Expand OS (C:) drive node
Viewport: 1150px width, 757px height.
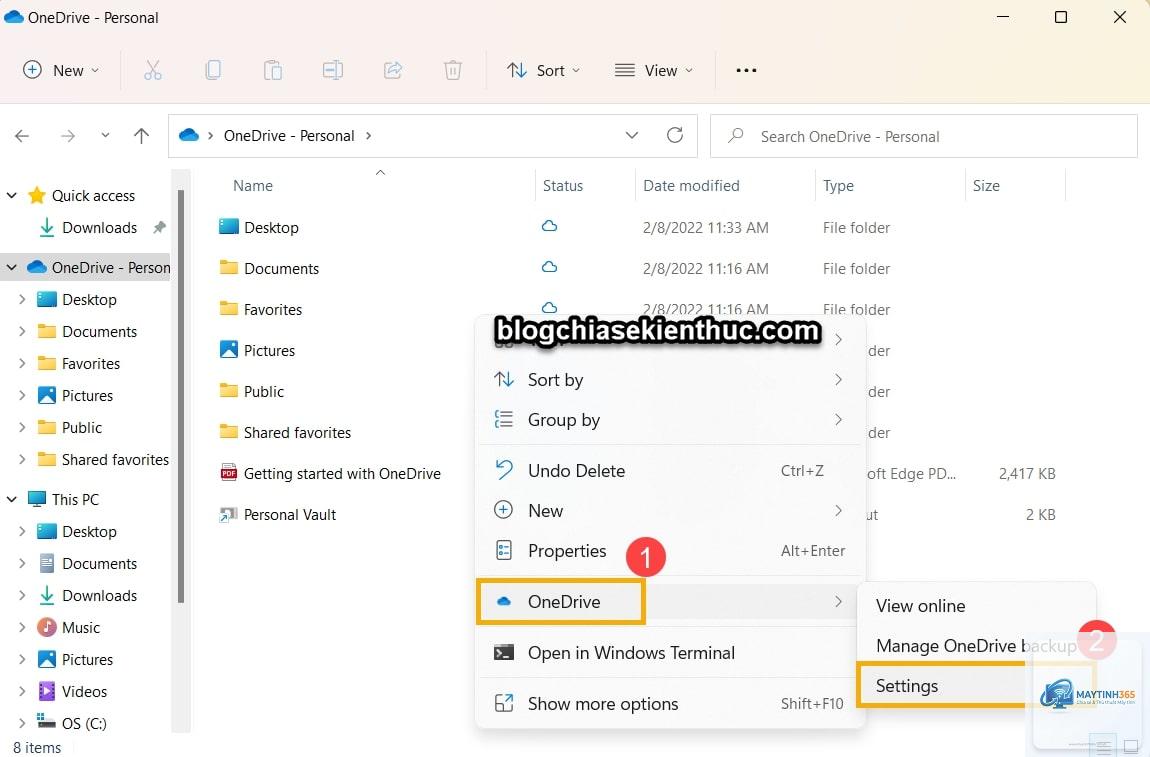[22, 723]
